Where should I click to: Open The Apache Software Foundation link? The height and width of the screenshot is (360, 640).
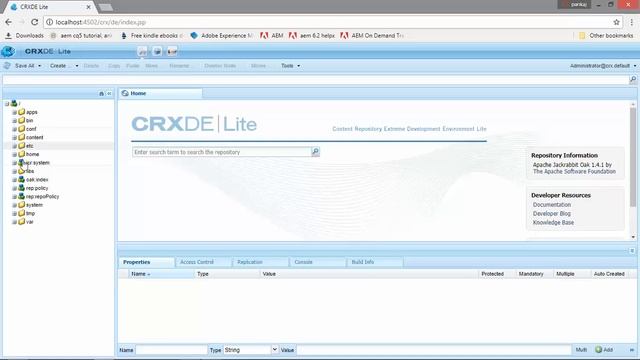coord(574,171)
